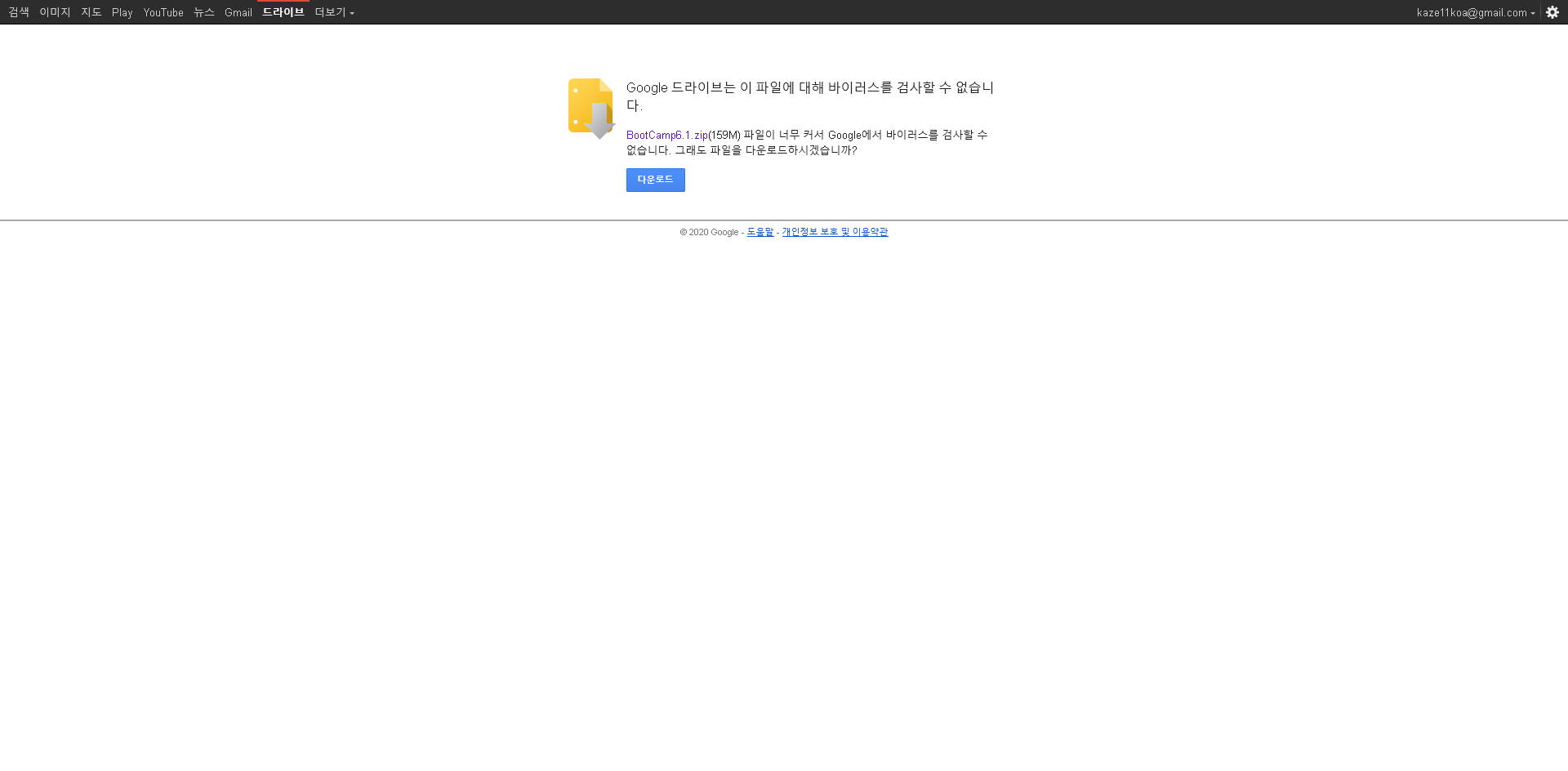Image resolution: width=1568 pixels, height=771 pixels.
Task: Click the © 2020 Google text
Action: 709,232
